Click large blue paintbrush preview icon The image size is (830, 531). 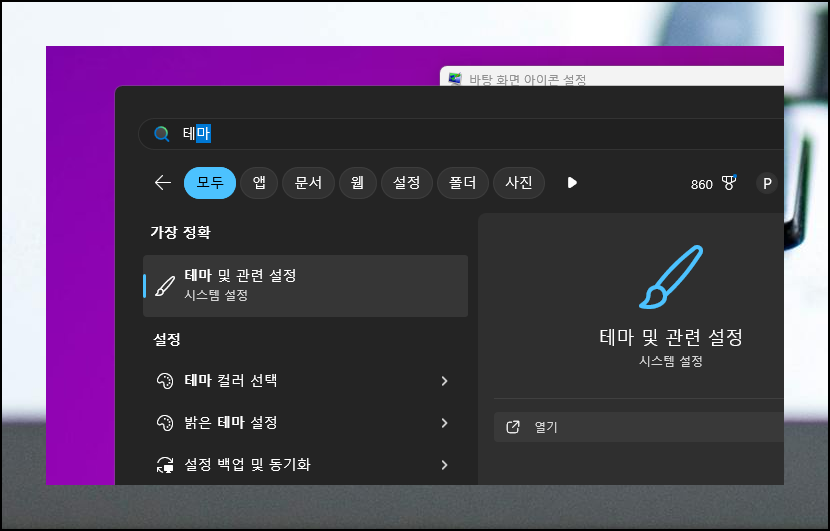(x=671, y=277)
